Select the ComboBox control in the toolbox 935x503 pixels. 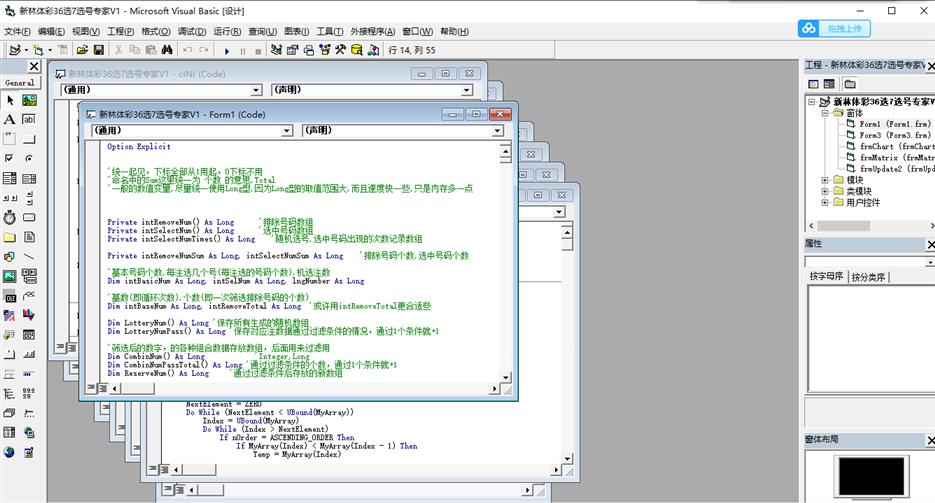tap(10, 178)
